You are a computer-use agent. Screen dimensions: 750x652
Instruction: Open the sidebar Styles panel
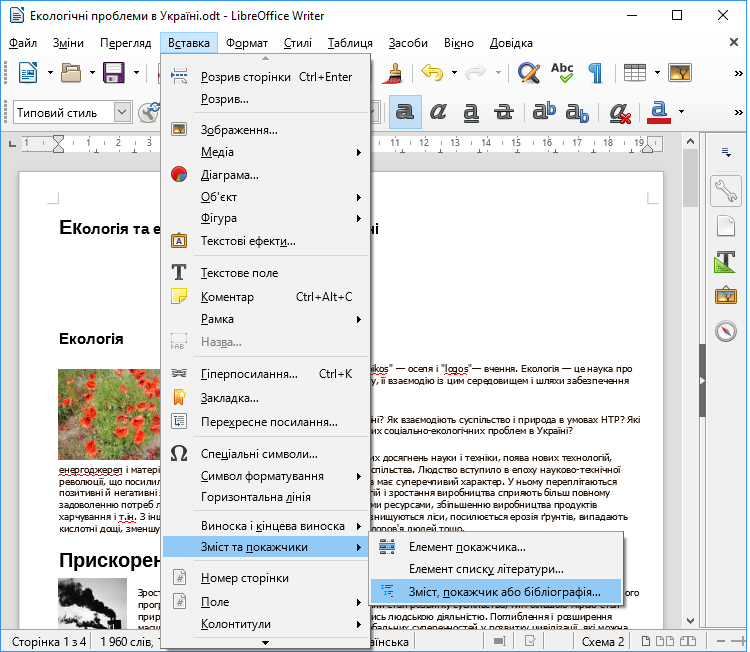pyautogui.click(x=725, y=261)
